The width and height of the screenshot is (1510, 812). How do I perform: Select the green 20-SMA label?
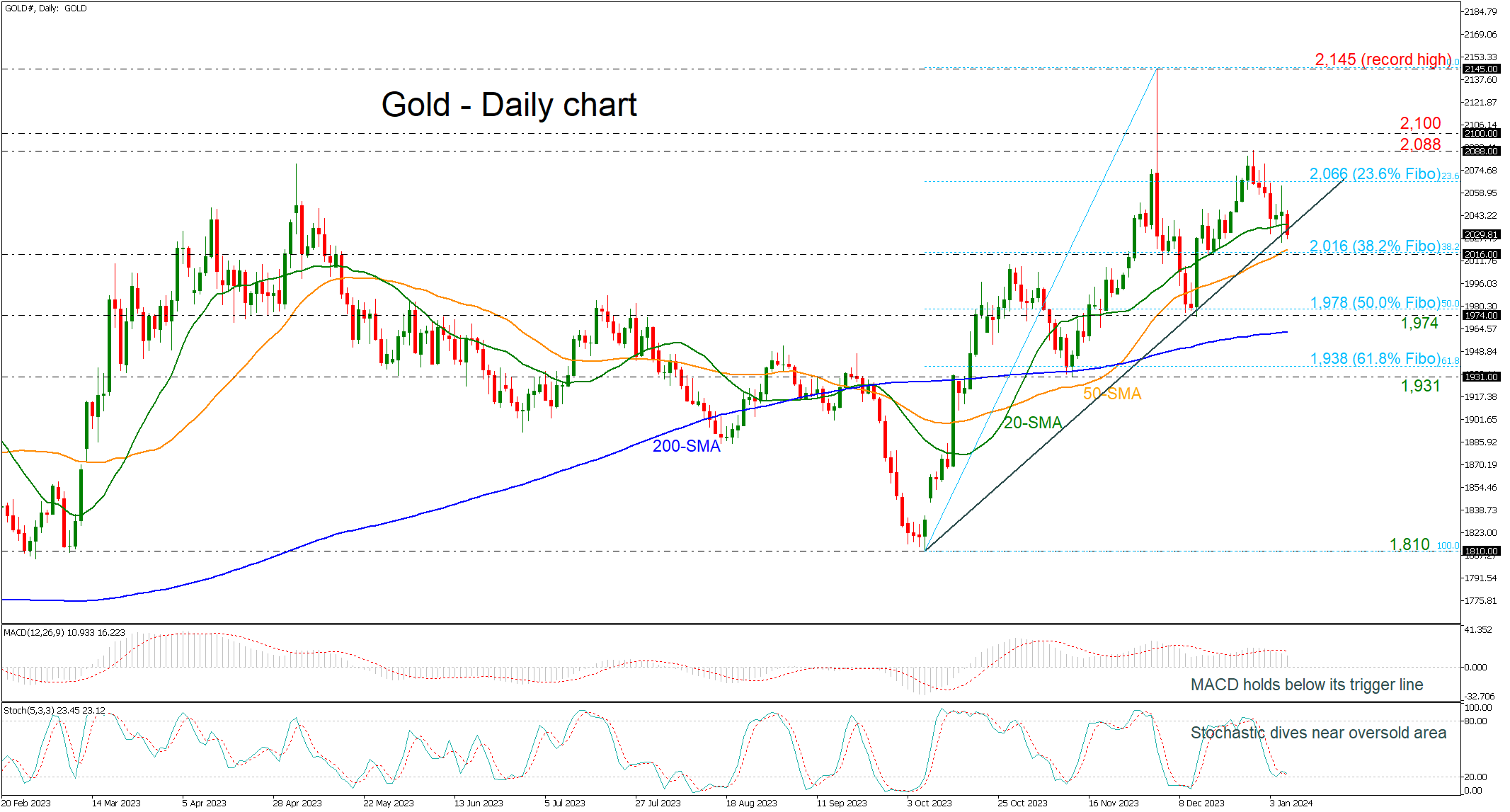[1032, 423]
